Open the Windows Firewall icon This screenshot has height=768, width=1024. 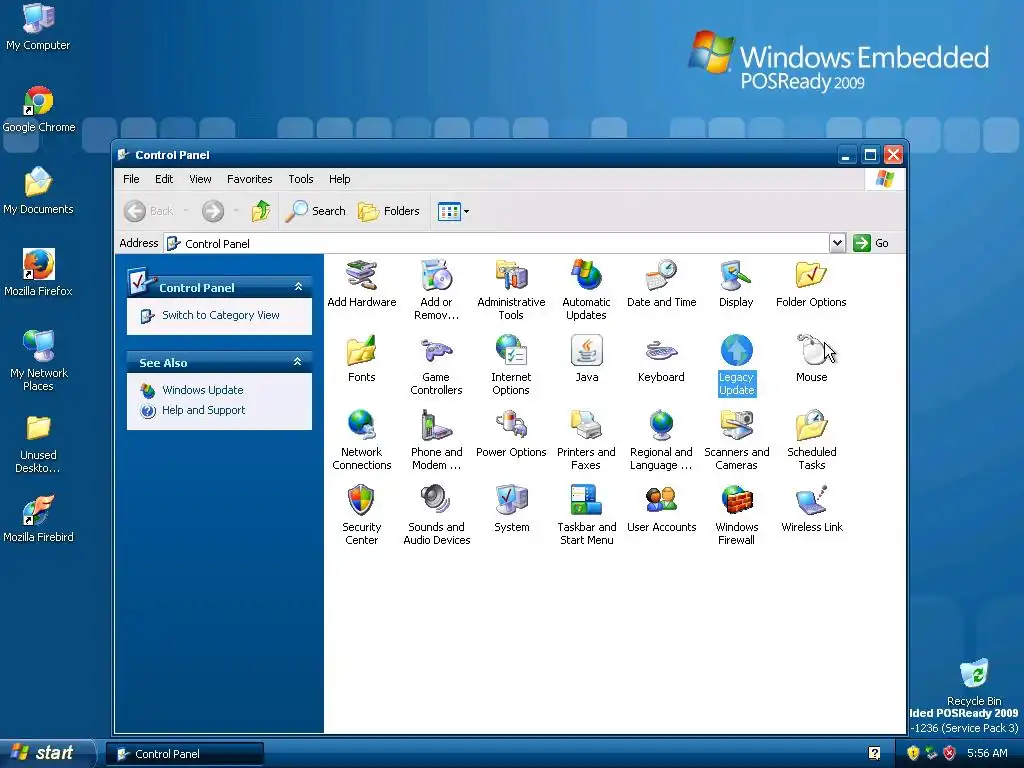(736, 515)
